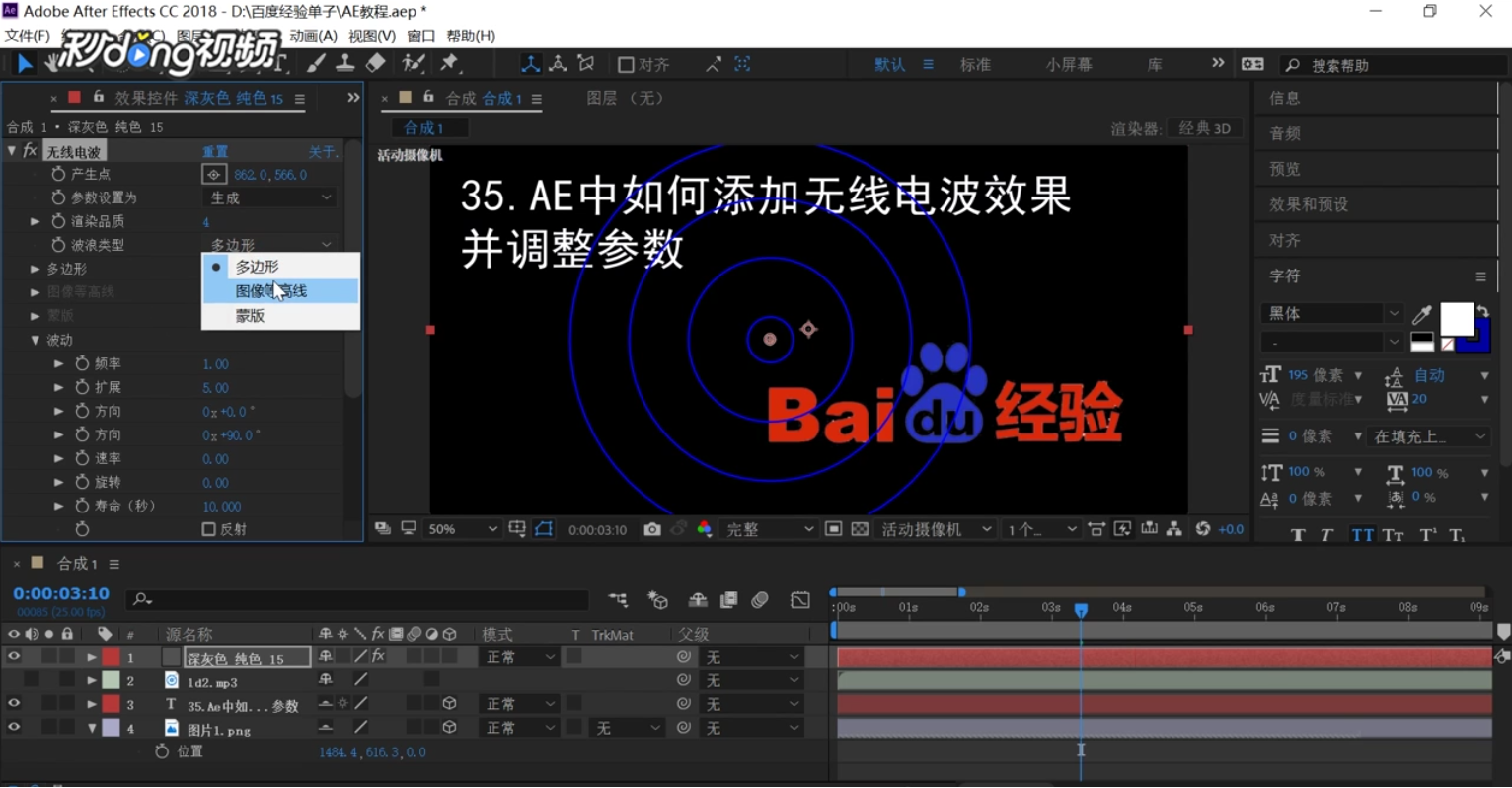
Task: Open the 活动摄像机 view dropdown
Action: coord(935,529)
